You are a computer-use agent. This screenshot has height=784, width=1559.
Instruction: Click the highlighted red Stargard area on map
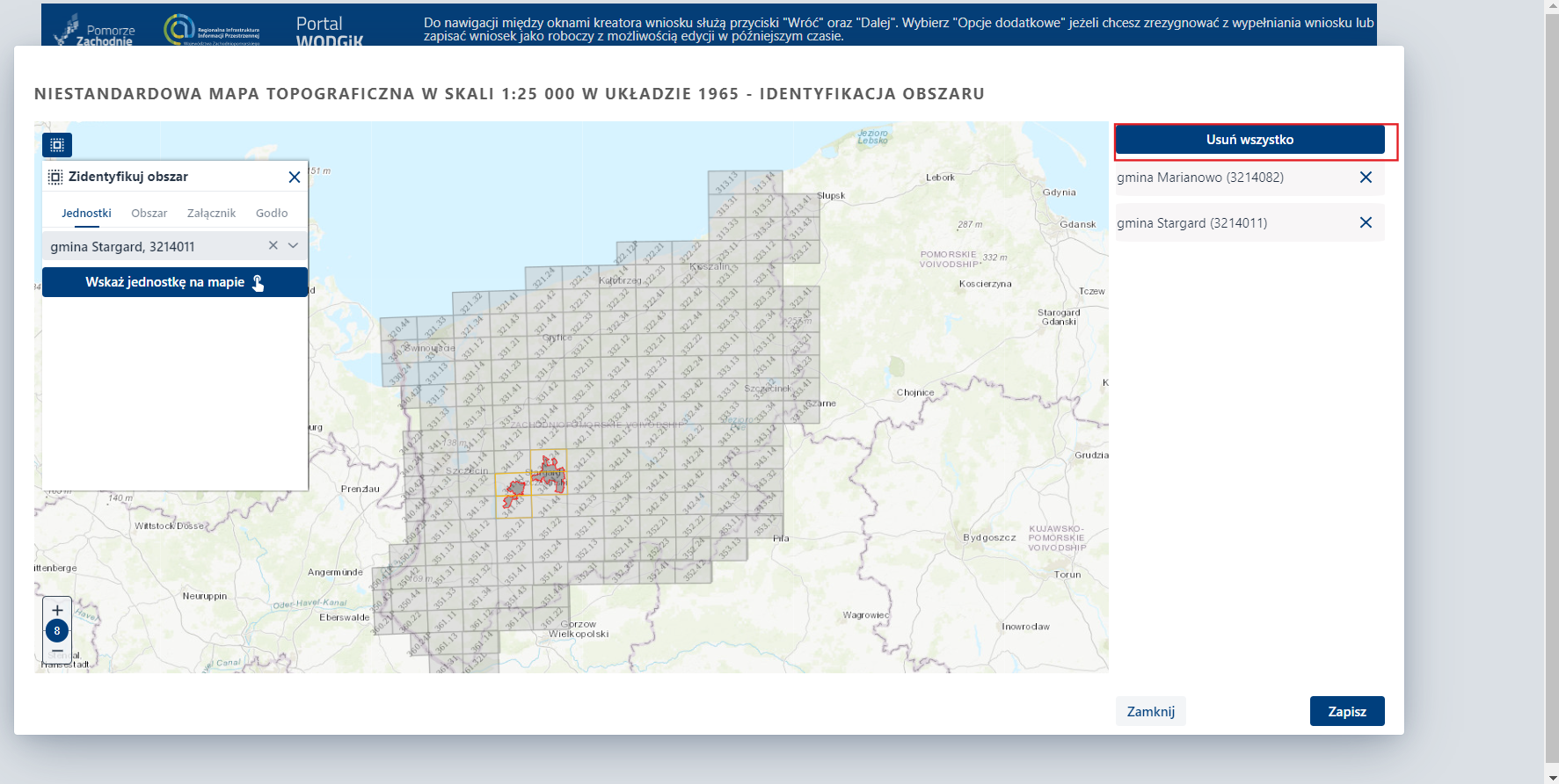(x=551, y=473)
